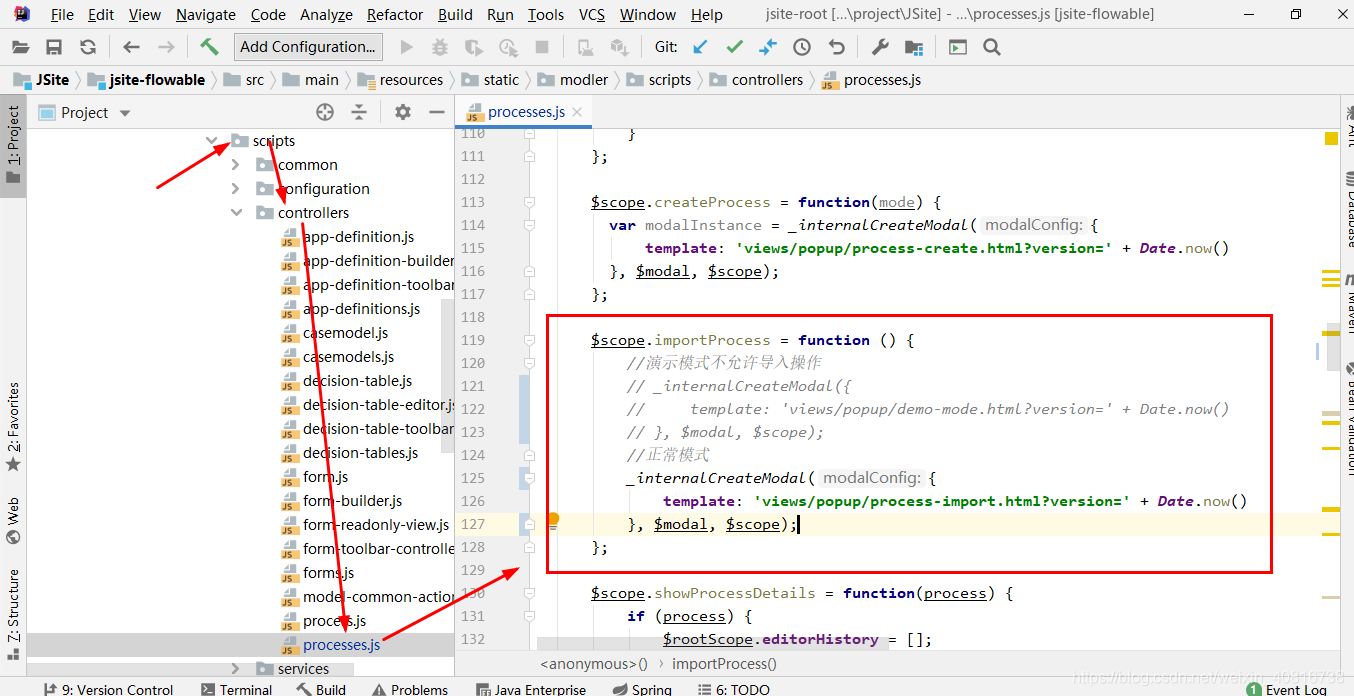The height and width of the screenshot is (696, 1354).
Task: Close the processes.js editor tab
Action: 577,112
